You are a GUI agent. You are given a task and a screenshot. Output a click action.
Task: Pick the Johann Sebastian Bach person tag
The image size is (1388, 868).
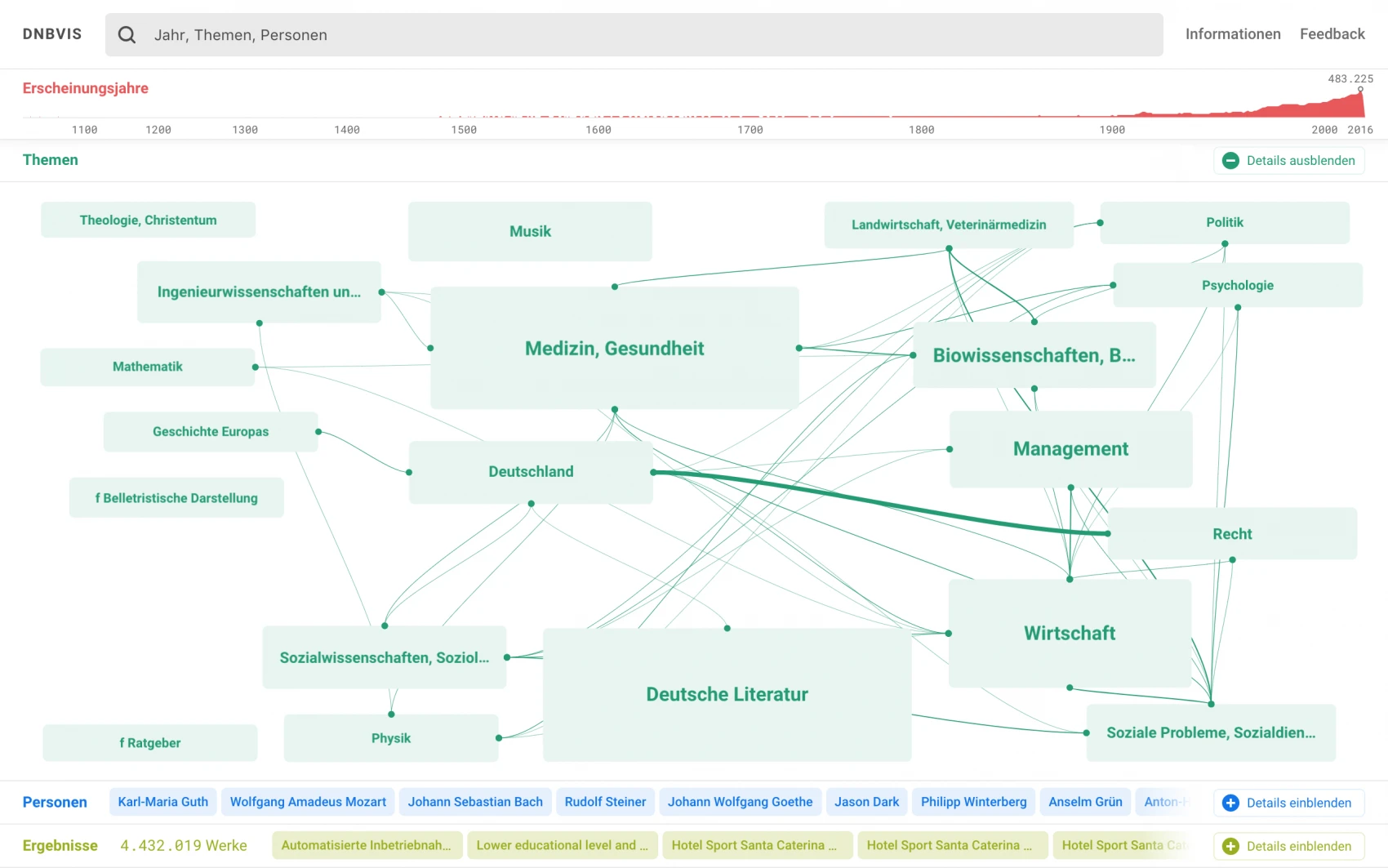click(x=475, y=802)
